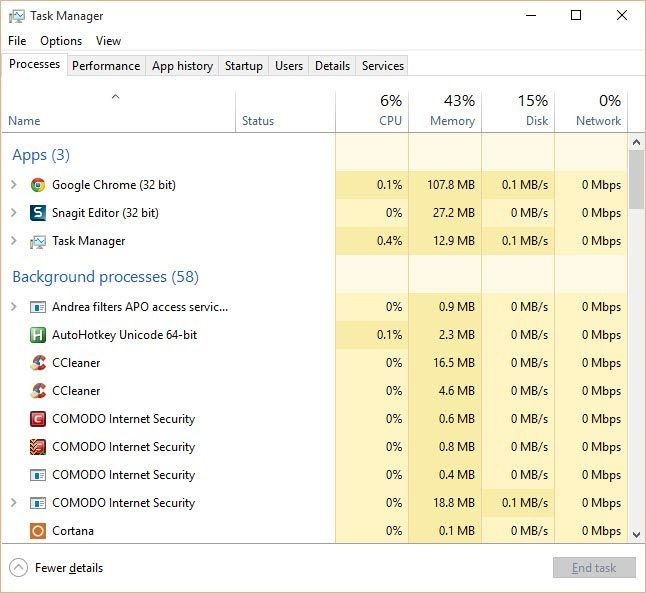This screenshot has width=646, height=593.
Task: Click the Snagit Editor app icon
Action: 38,213
